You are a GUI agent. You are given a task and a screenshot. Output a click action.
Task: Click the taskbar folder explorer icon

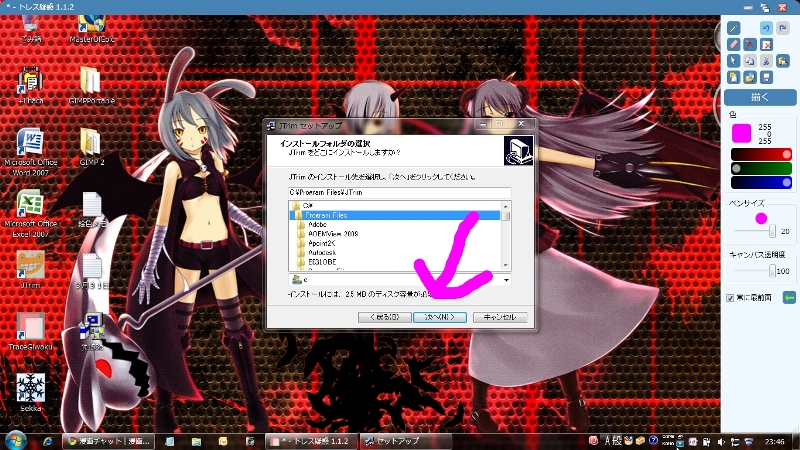196,441
